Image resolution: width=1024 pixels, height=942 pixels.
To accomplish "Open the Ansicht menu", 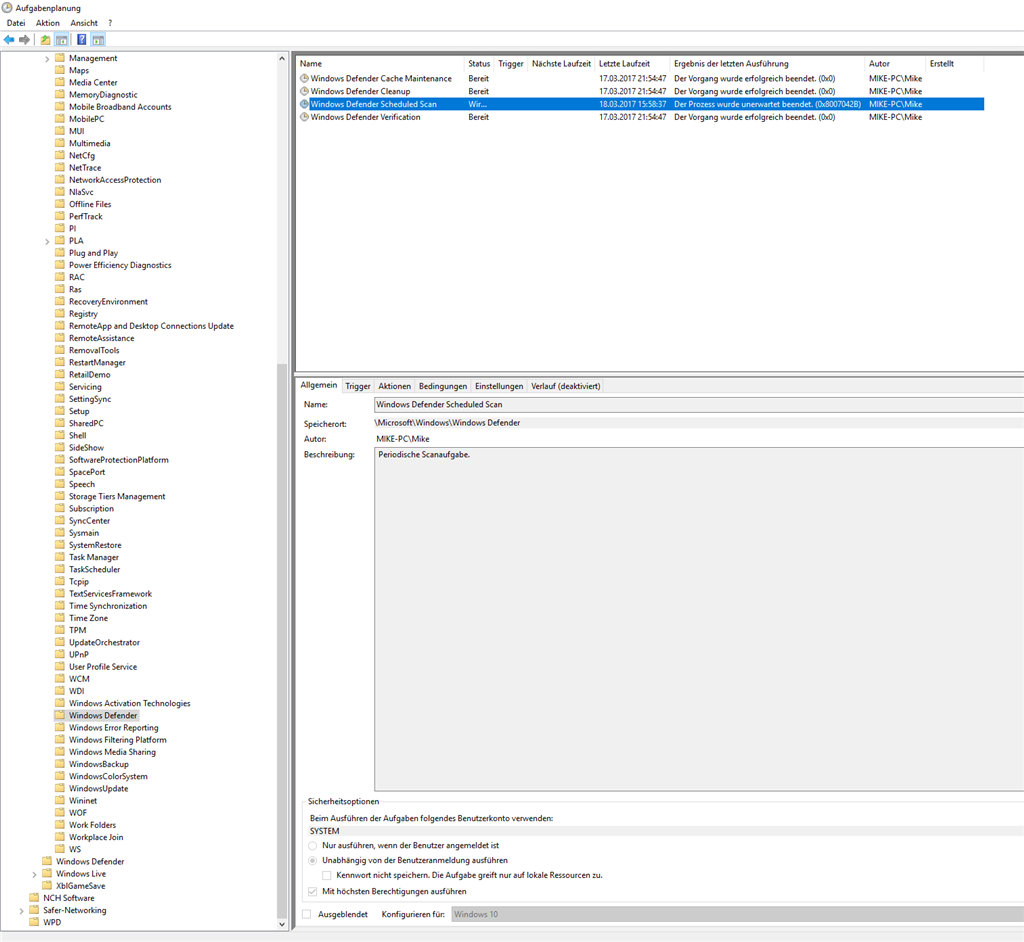I will click(84, 23).
